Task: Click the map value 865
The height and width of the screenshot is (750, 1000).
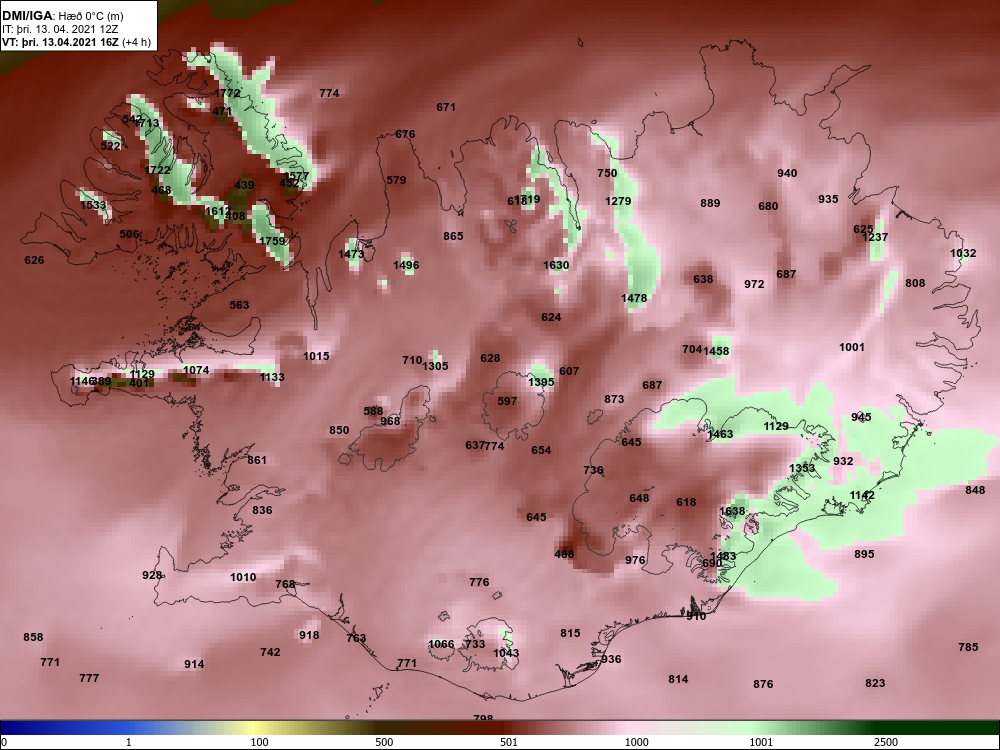Action: click(x=453, y=236)
